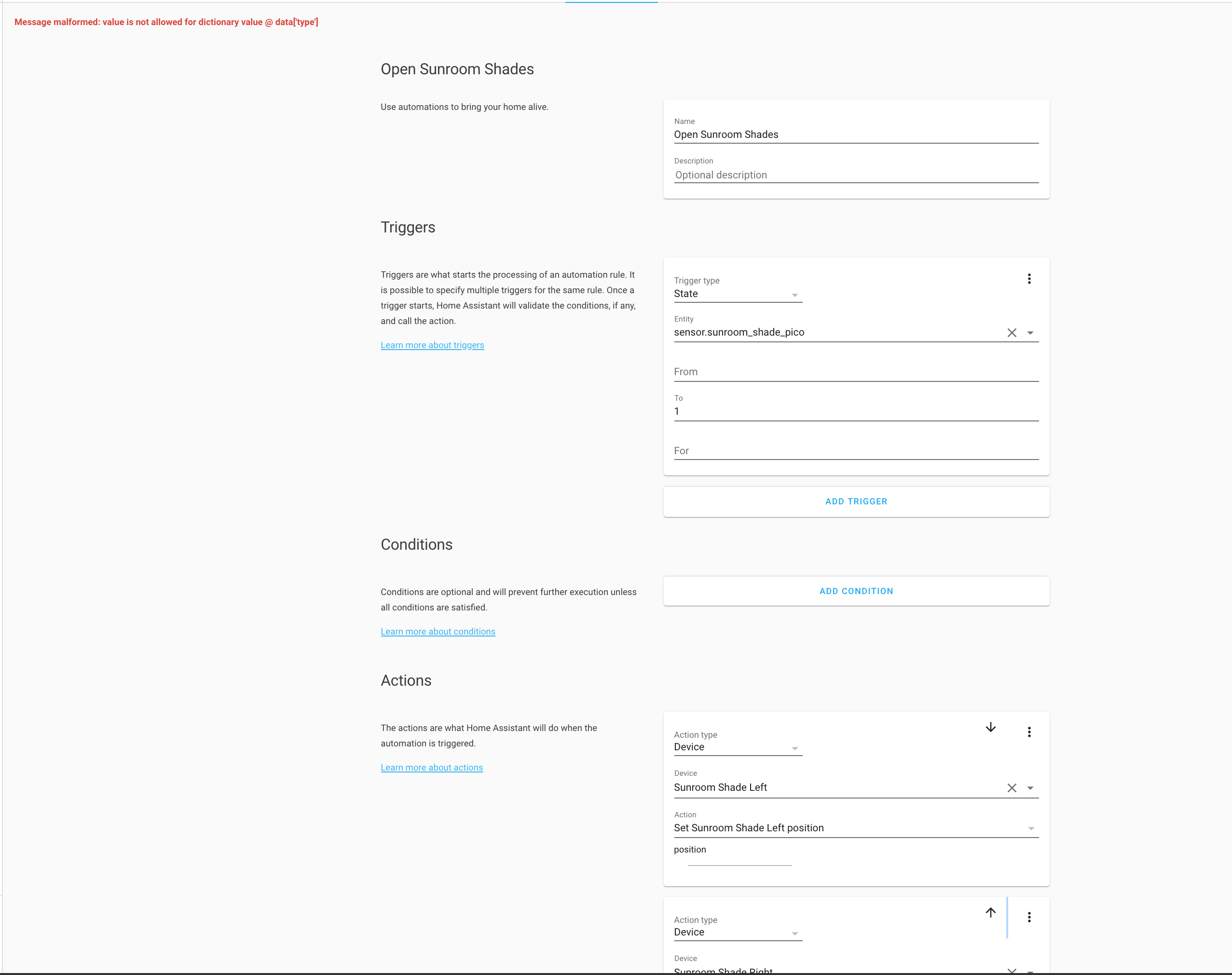Click the Open Sunroom Shades page heading

pyautogui.click(x=457, y=69)
